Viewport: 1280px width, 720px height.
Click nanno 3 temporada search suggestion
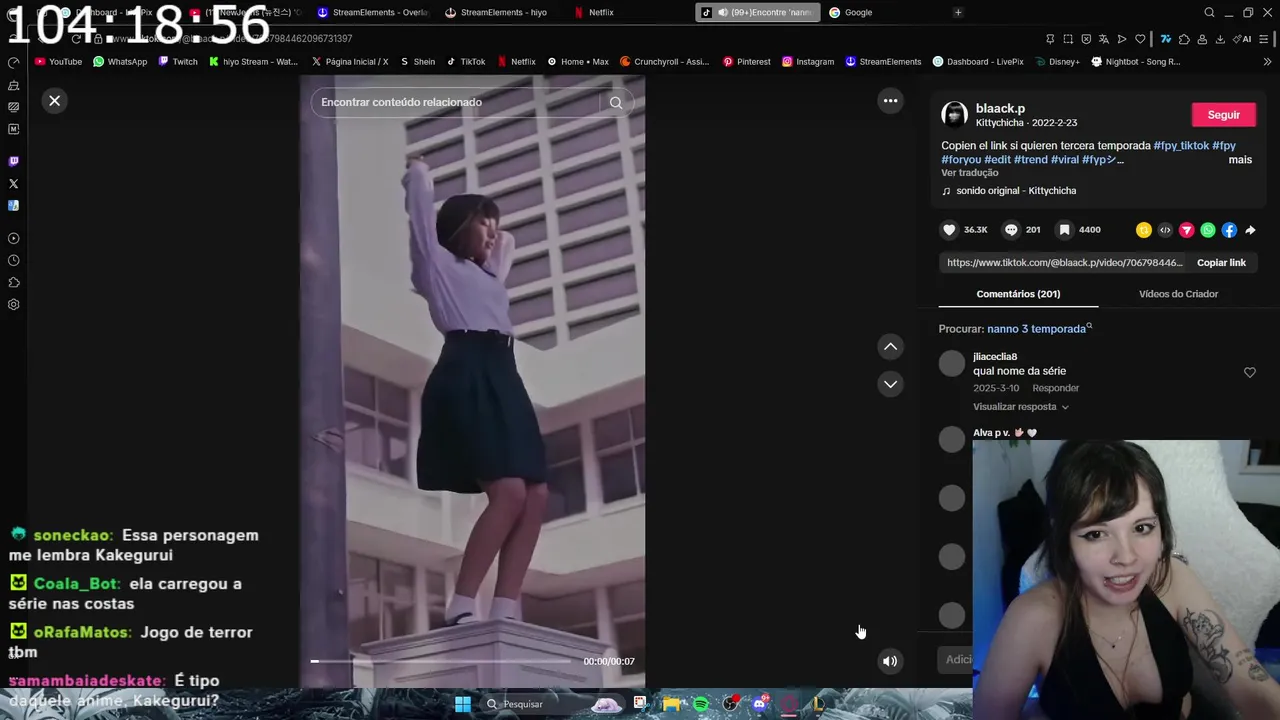pyautogui.click(x=1036, y=329)
